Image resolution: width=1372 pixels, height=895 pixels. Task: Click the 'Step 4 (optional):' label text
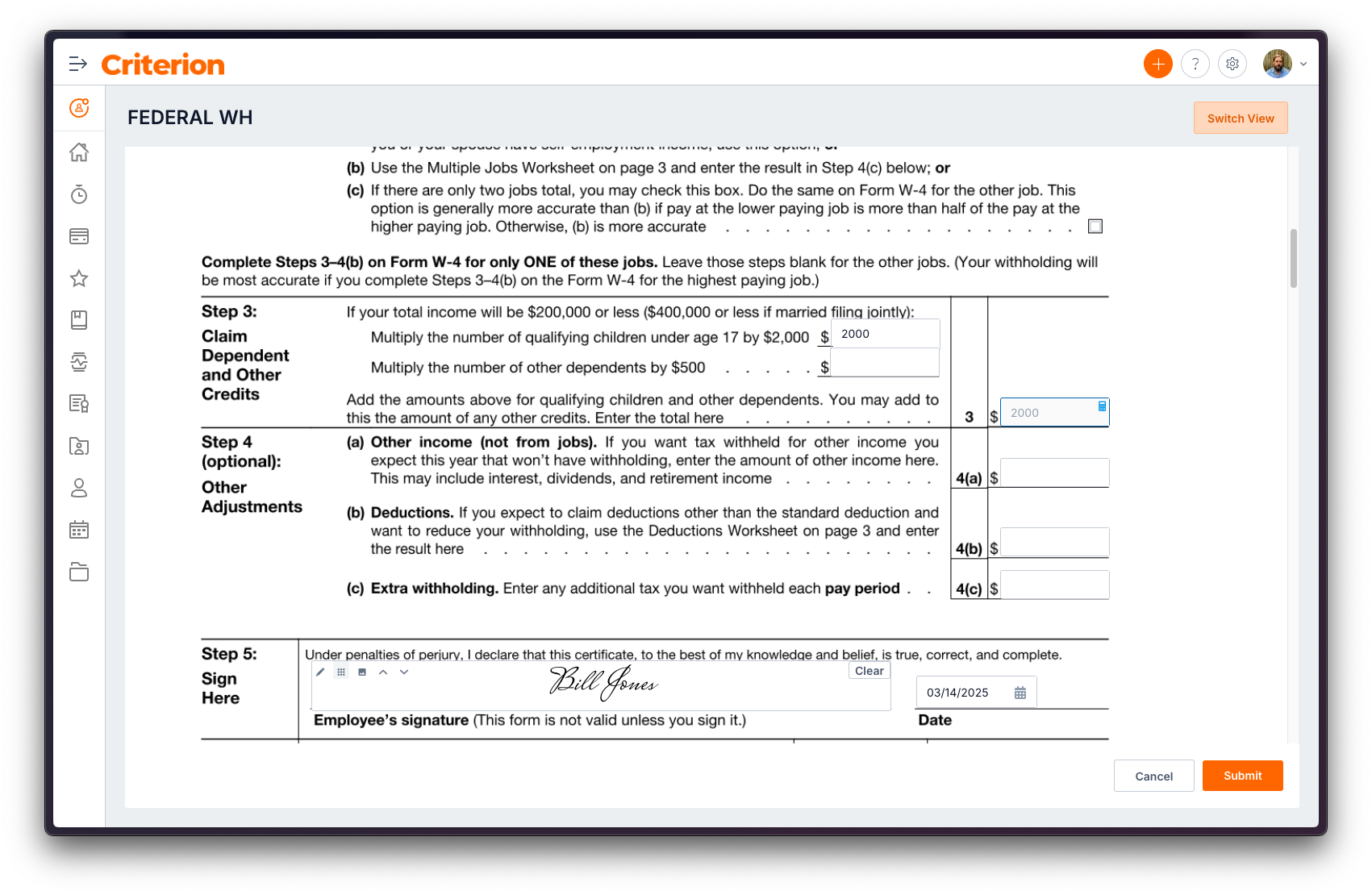241,452
